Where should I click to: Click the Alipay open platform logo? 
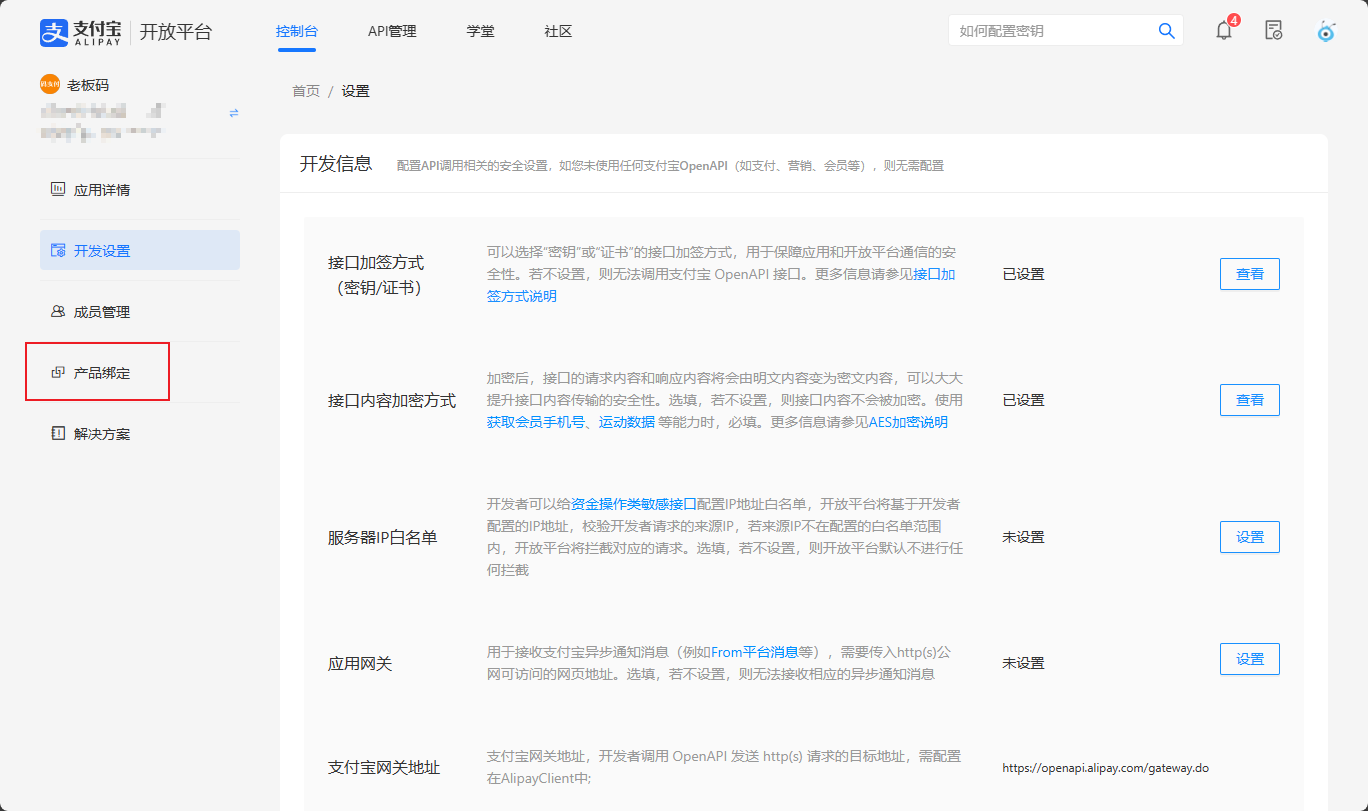(126, 32)
